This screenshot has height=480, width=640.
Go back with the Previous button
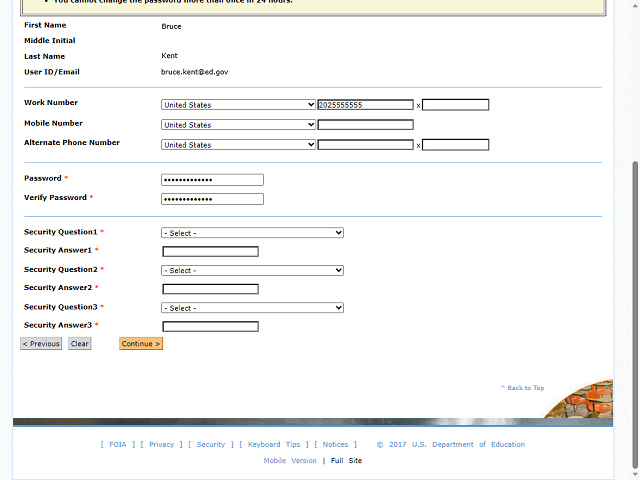tap(41, 344)
